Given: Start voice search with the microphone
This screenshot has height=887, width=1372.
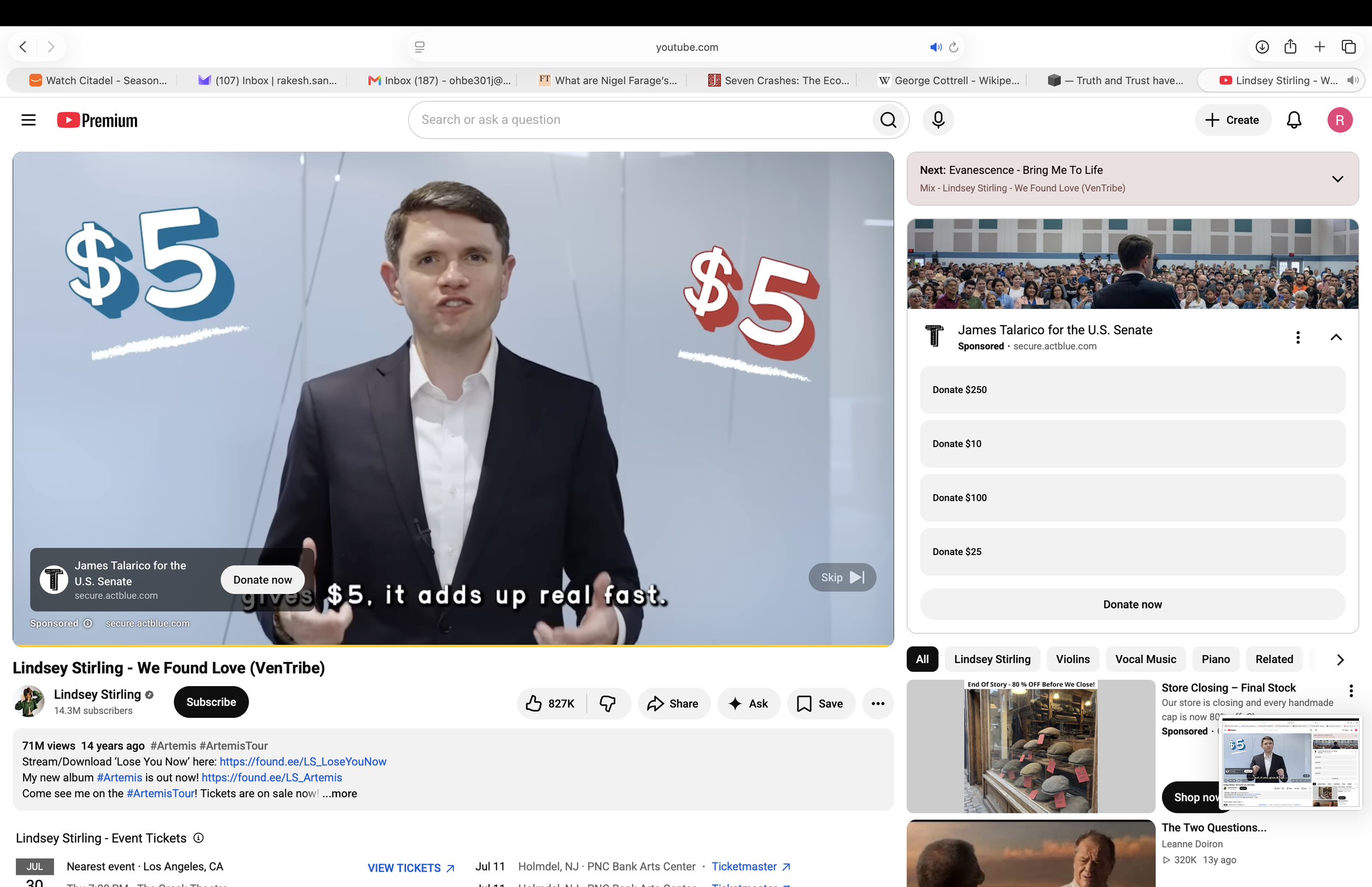Looking at the screenshot, I should 938,120.
